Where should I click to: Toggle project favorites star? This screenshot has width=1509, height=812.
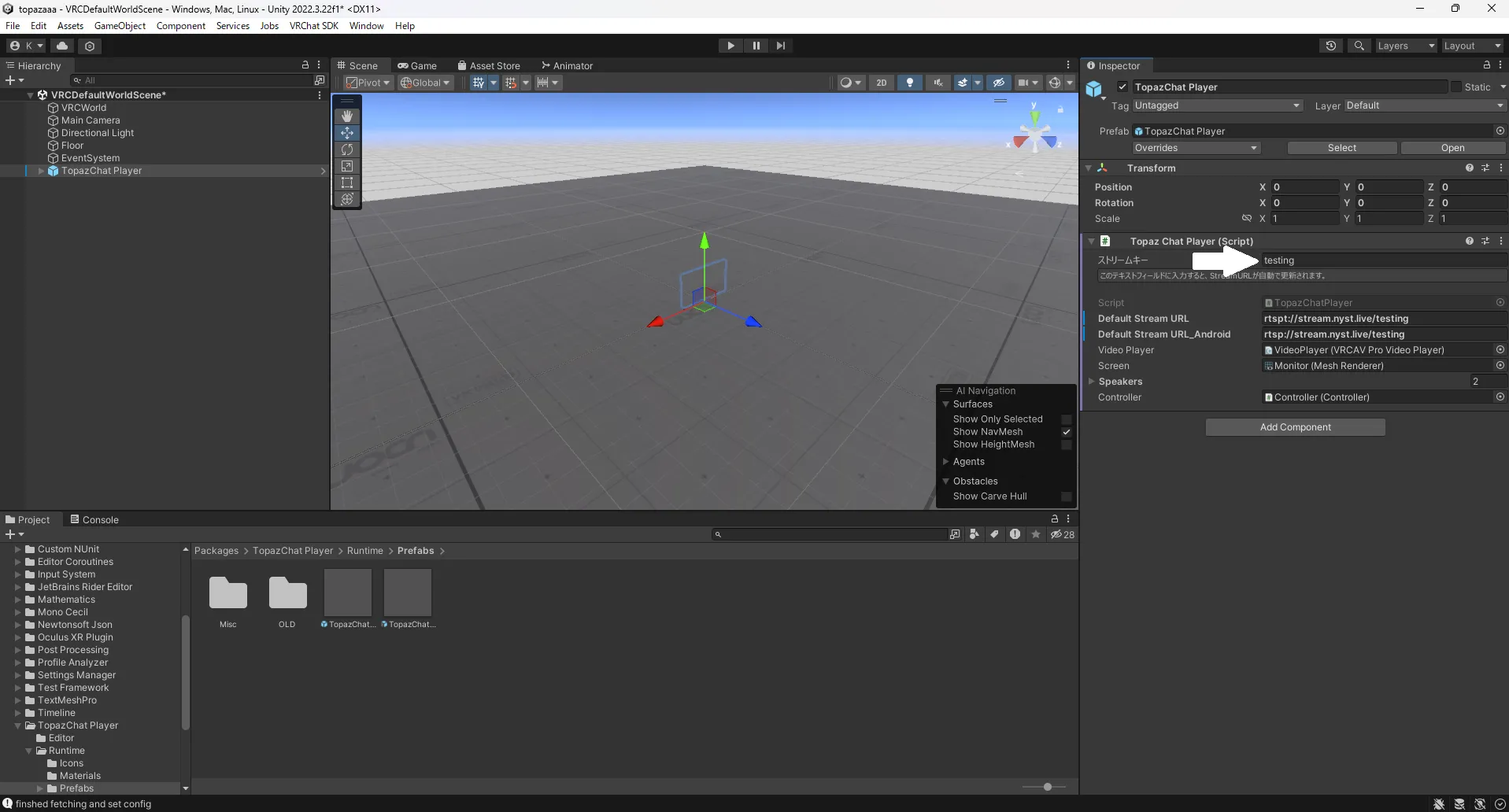coord(1036,534)
